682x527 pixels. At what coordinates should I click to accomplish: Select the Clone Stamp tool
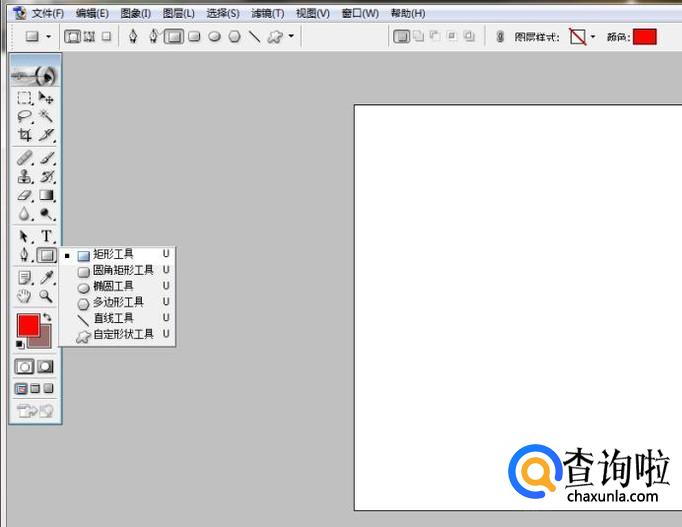click(25, 177)
